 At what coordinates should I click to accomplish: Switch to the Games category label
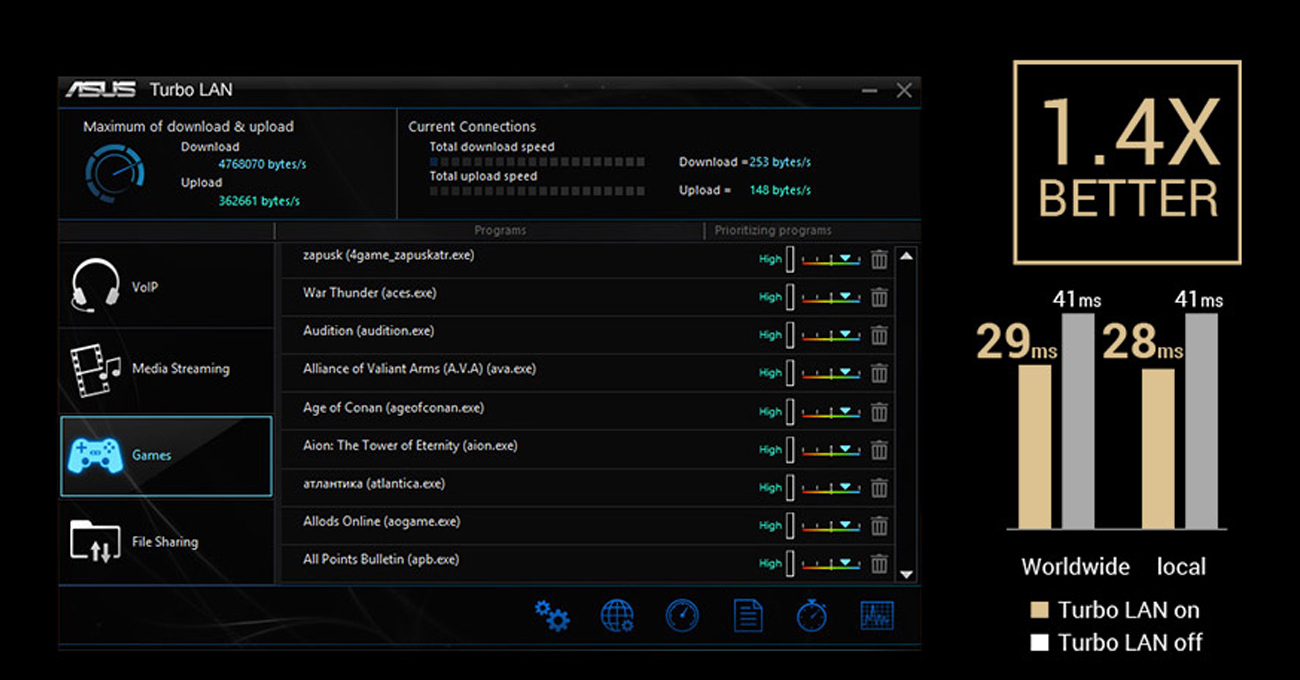coord(152,455)
